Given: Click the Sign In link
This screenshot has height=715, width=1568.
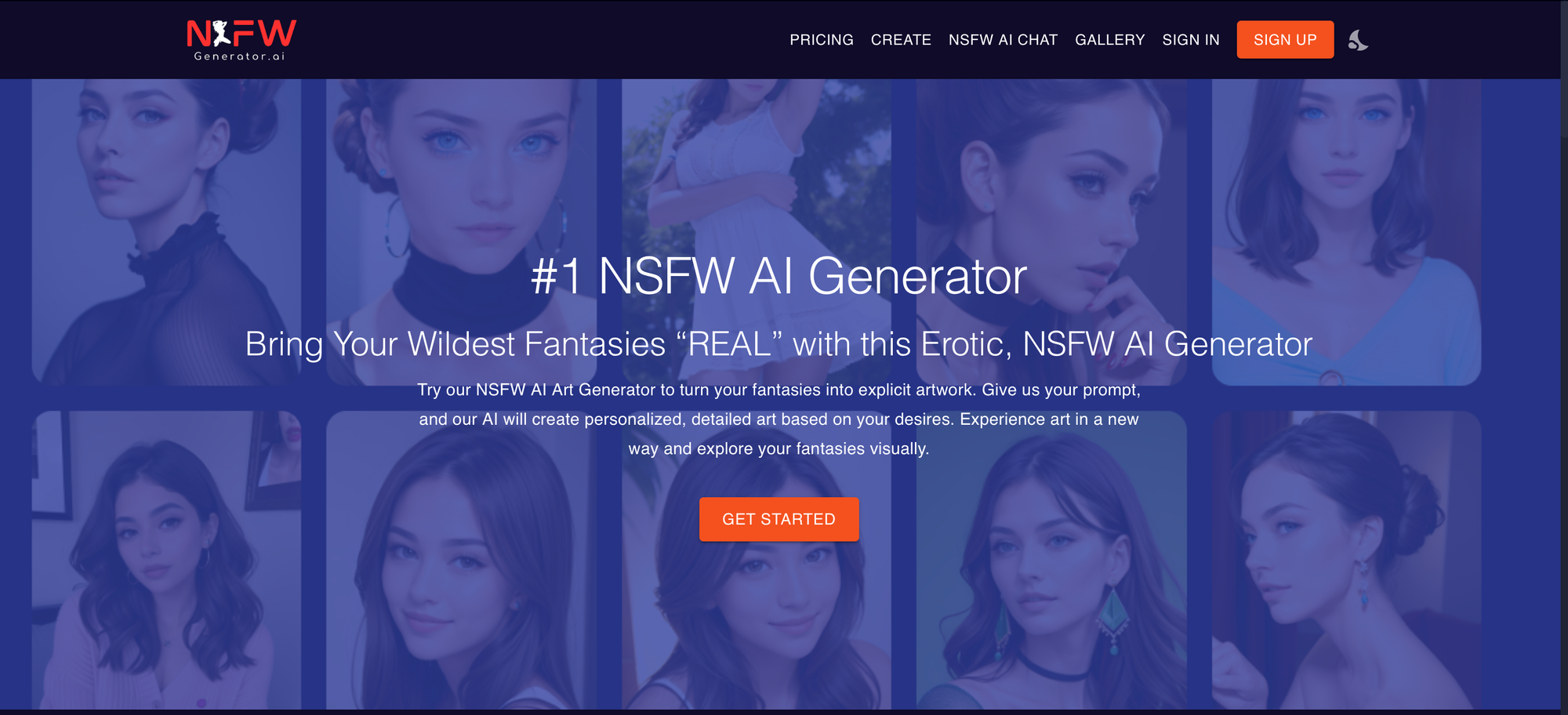Looking at the screenshot, I should point(1190,40).
